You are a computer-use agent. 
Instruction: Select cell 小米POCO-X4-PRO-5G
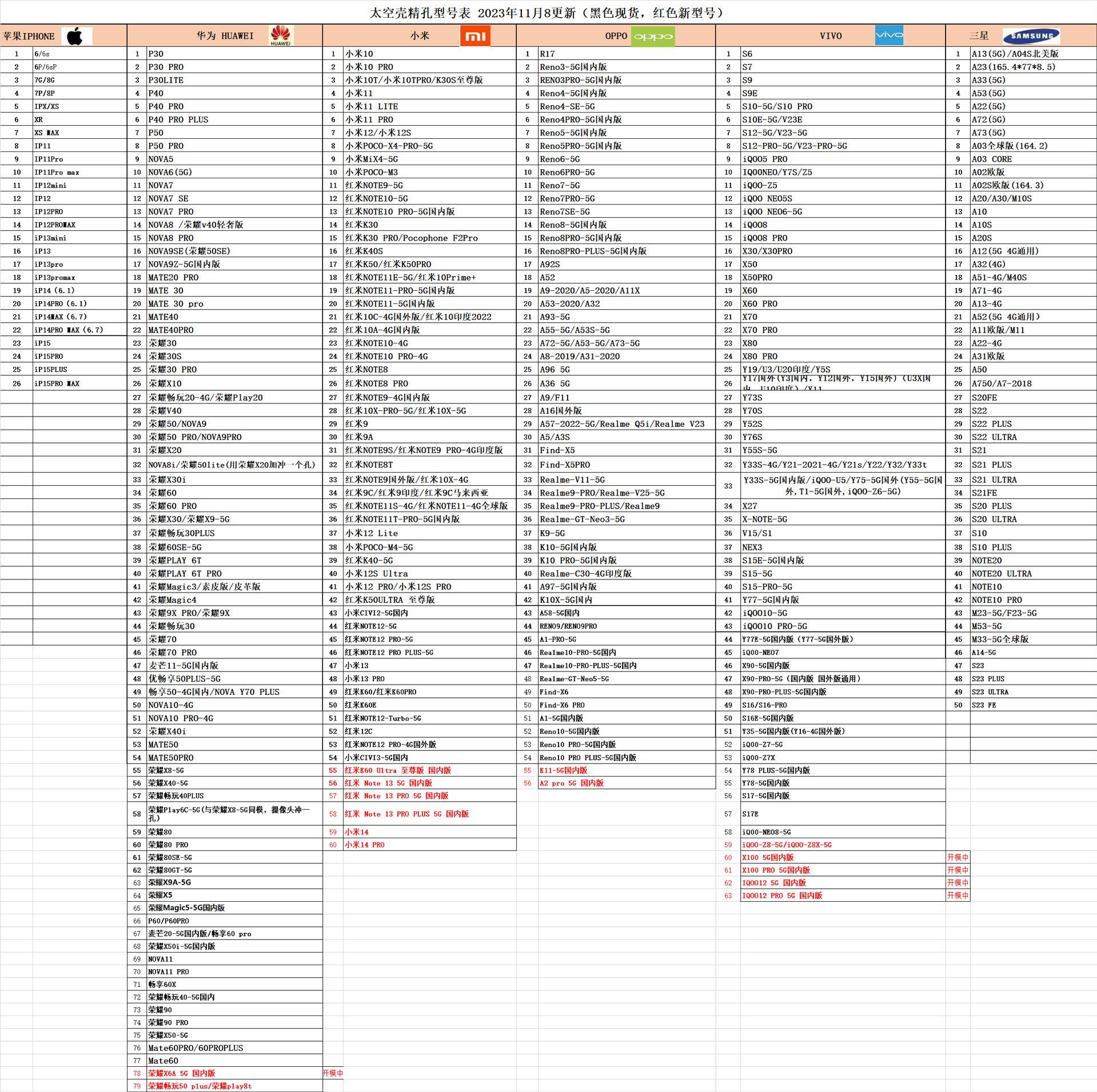coord(429,146)
